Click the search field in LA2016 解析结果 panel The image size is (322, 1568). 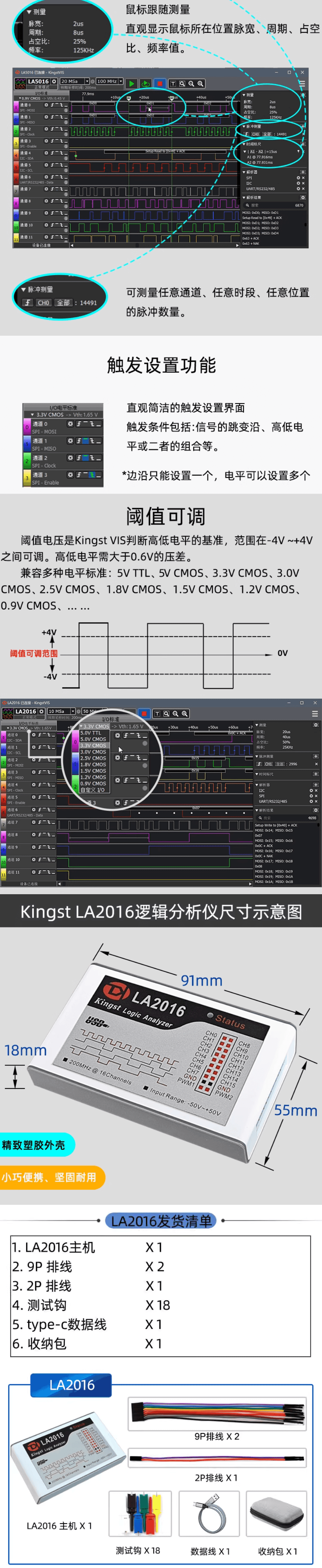[x=282, y=818]
